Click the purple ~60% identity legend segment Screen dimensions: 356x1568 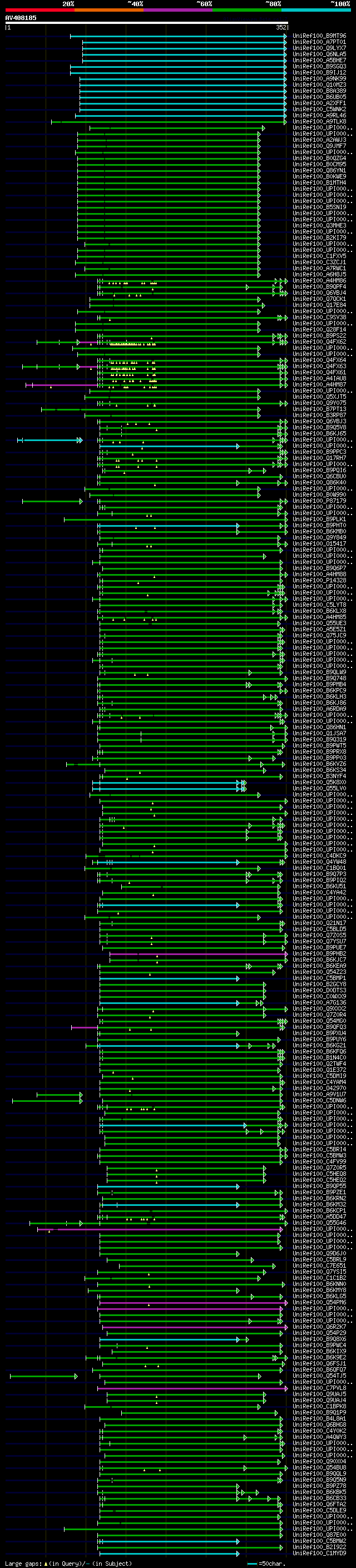179,10
